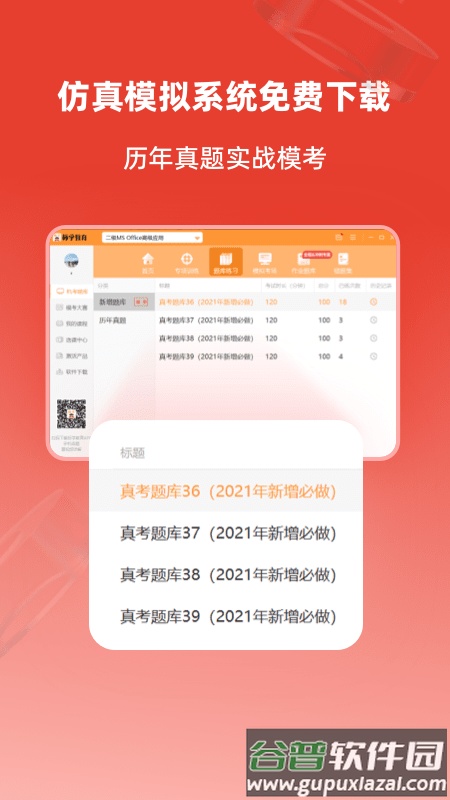Select 真考题库39 row in the app table

(276, 356)
